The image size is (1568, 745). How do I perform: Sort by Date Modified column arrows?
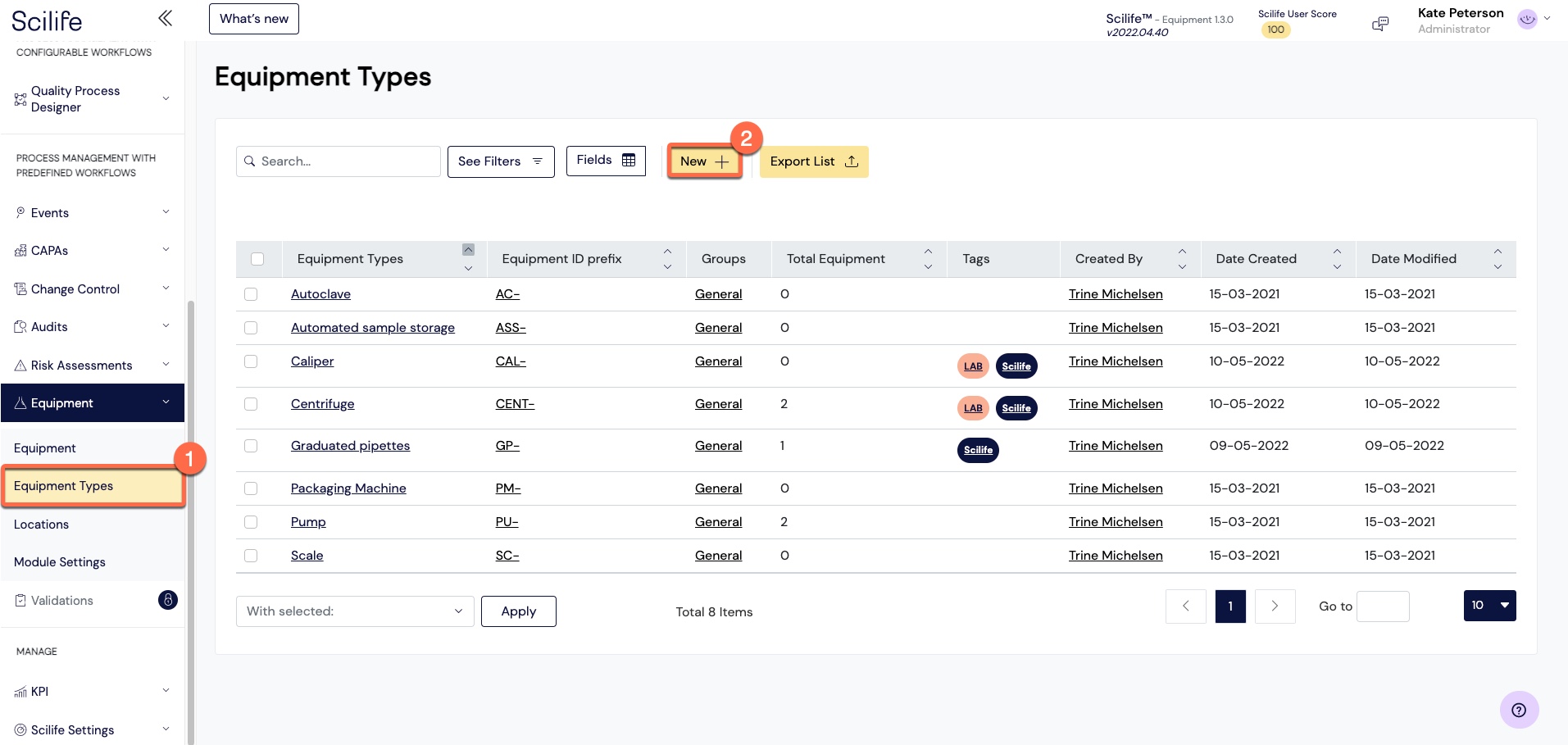(x=1498, y=259)
